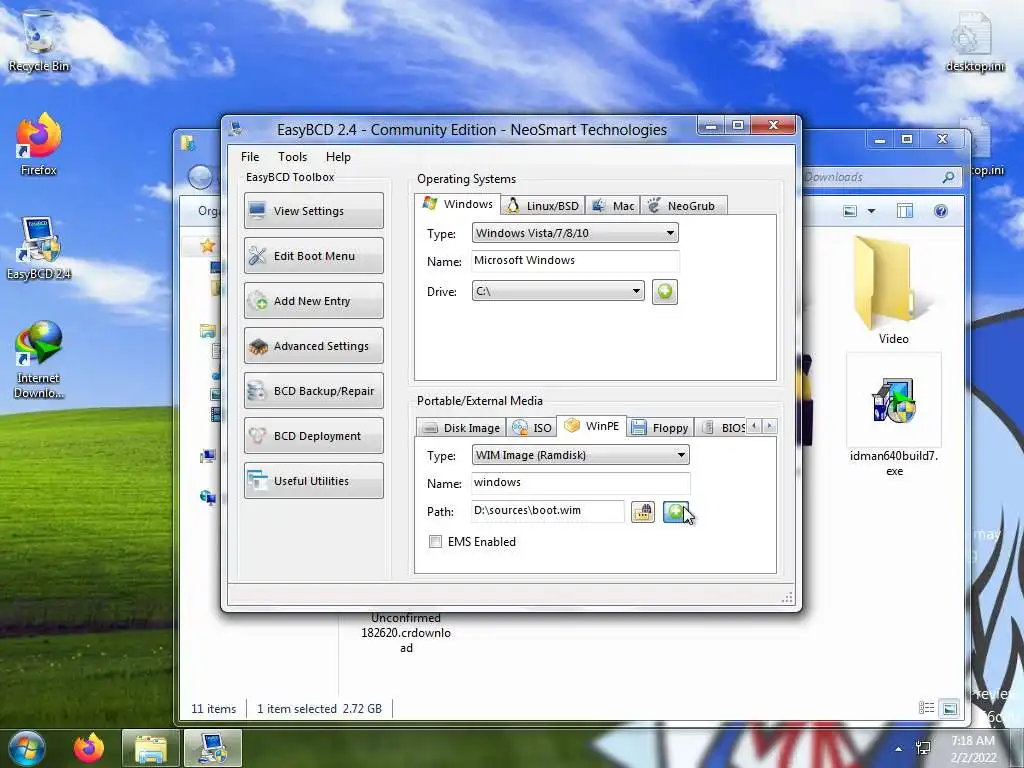The image size is (1024, 768).
Task: Switch Explorer to large icons view
Action: point(950,708)
